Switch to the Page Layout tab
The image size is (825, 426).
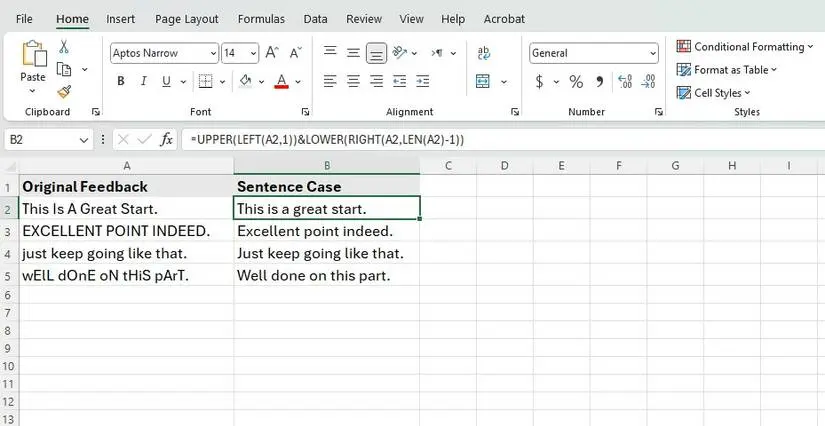point(187,19)
